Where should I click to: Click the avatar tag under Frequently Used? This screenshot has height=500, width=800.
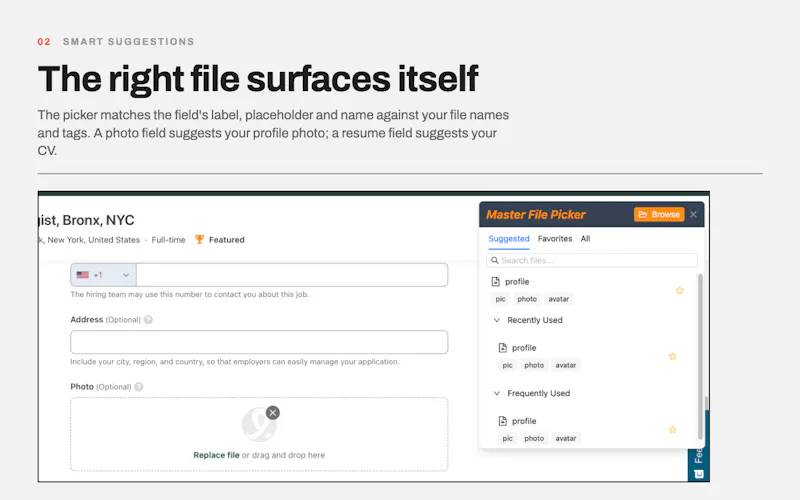(566, 438)
